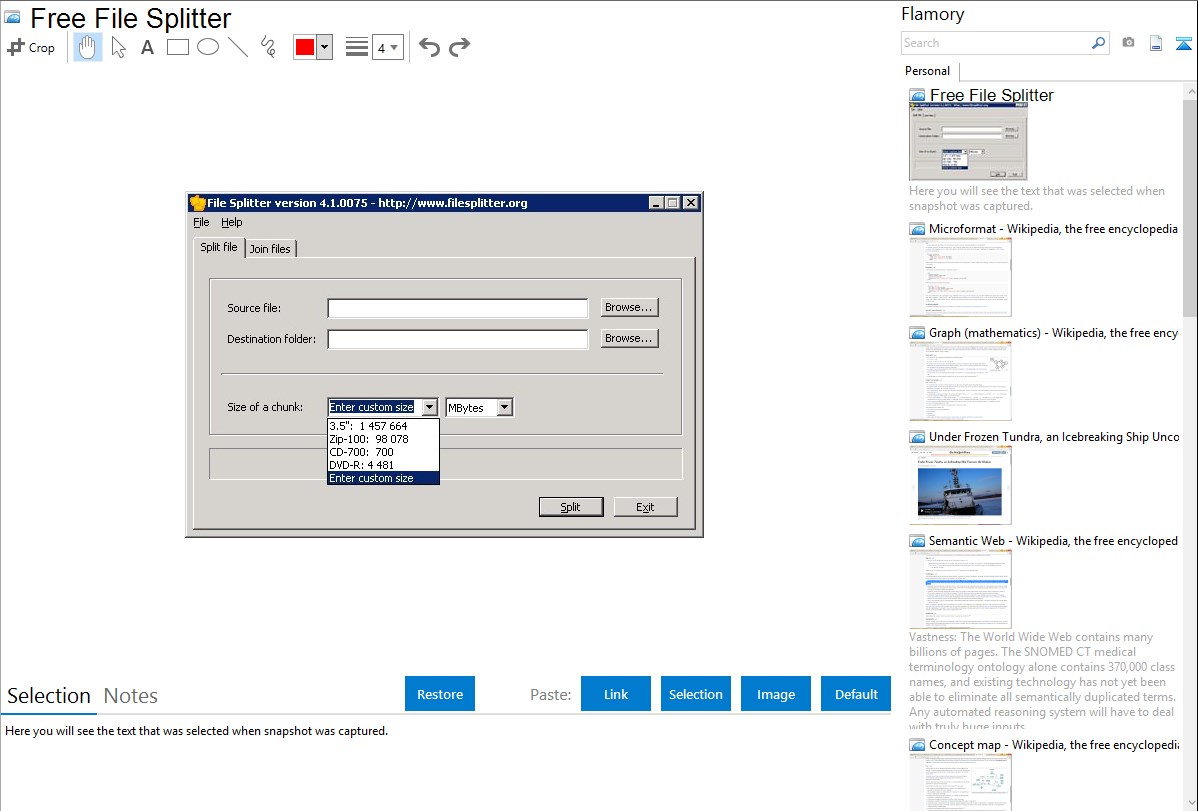Open the MBytes unit dropdown

[x=504, y=407]
